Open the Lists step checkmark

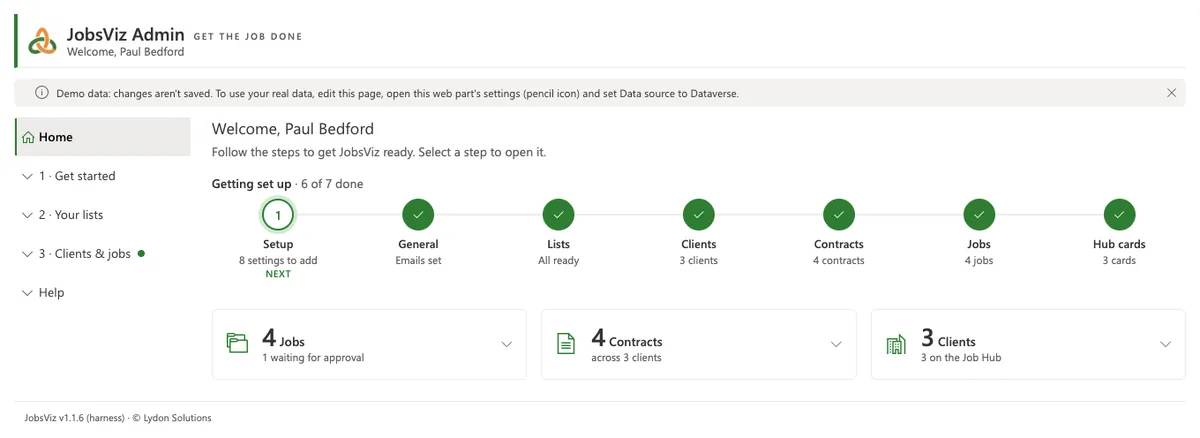(558, 214)
